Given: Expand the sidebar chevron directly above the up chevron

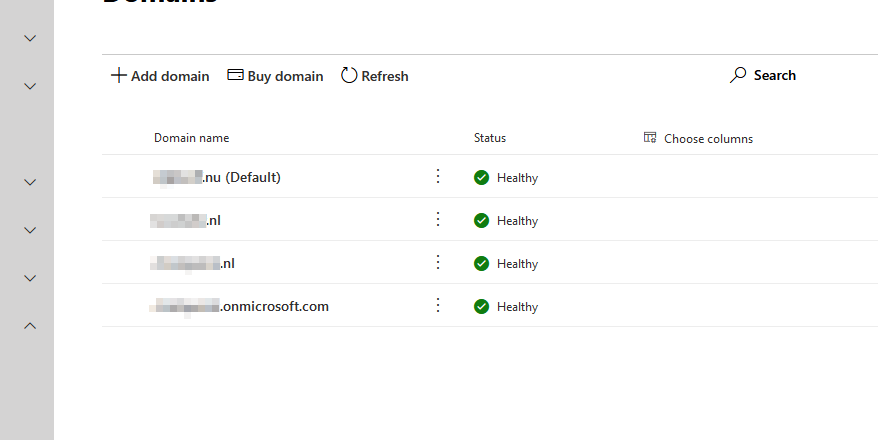Looking at the screenshot, I should tap(30, 278).
